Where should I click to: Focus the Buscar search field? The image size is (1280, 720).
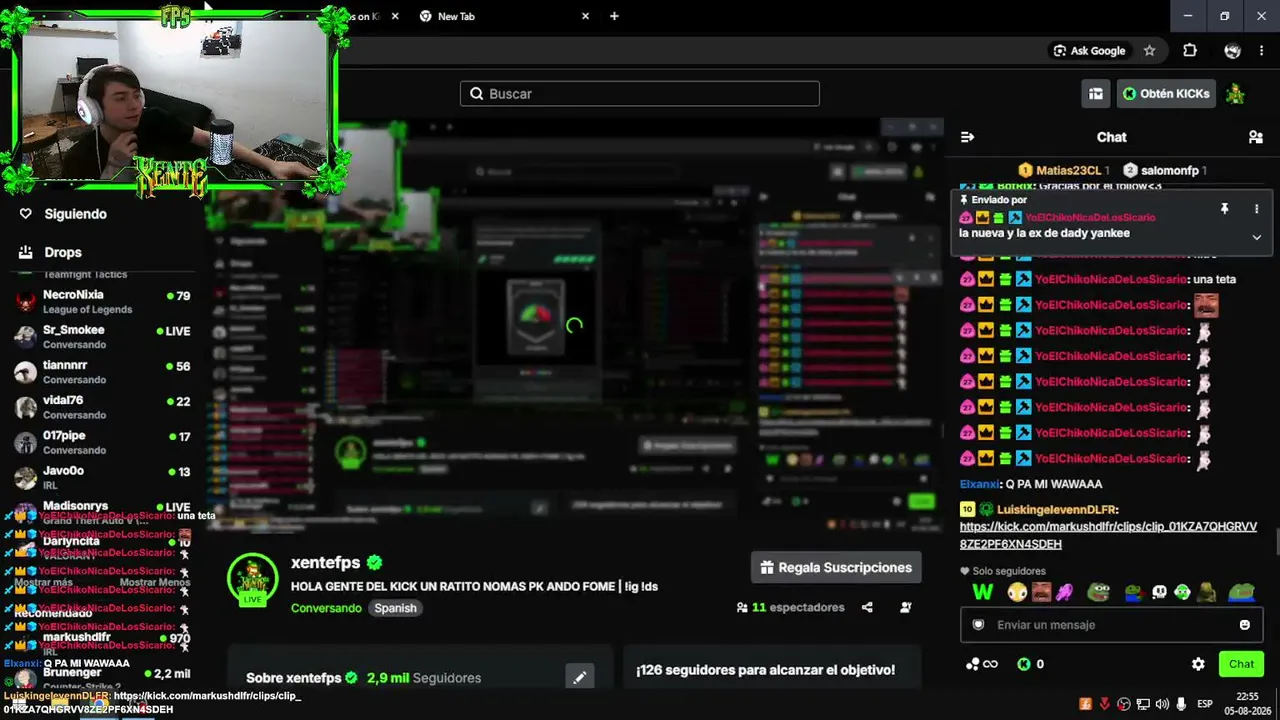click(x=640, y=94)
